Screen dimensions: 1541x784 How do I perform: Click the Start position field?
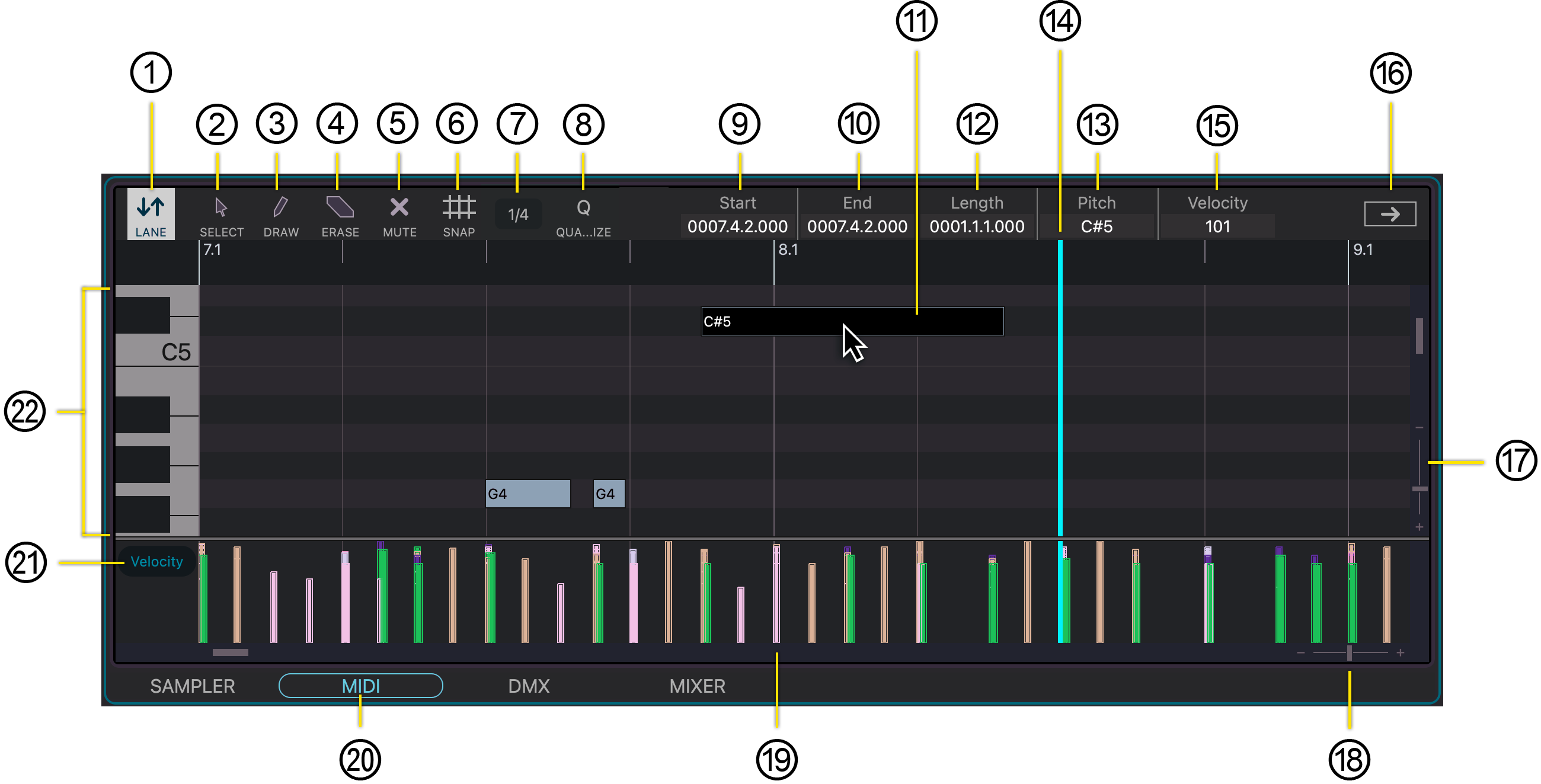[x=737, y=226]
